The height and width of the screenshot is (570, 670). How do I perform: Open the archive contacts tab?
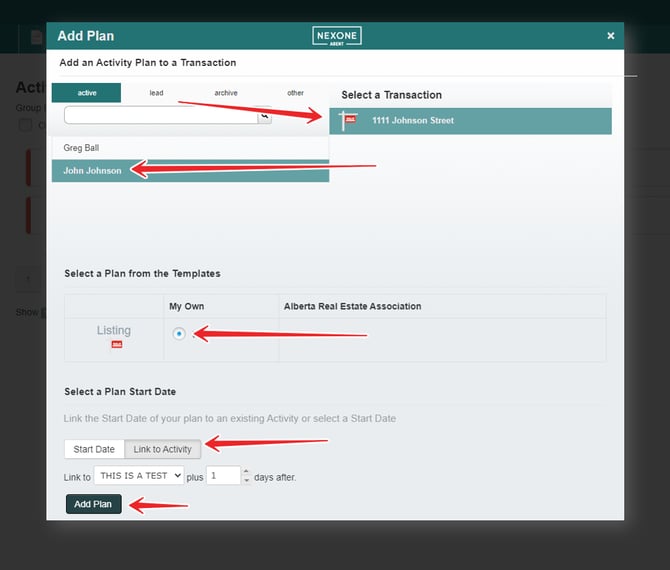click(x=226, y=93)
